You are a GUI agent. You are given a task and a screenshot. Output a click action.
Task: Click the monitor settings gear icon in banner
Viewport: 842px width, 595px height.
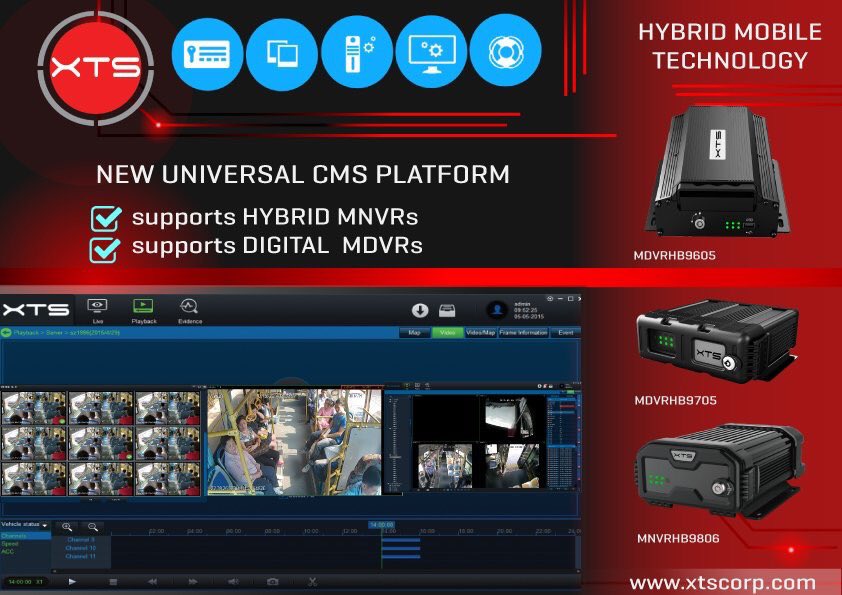point(431,52)
